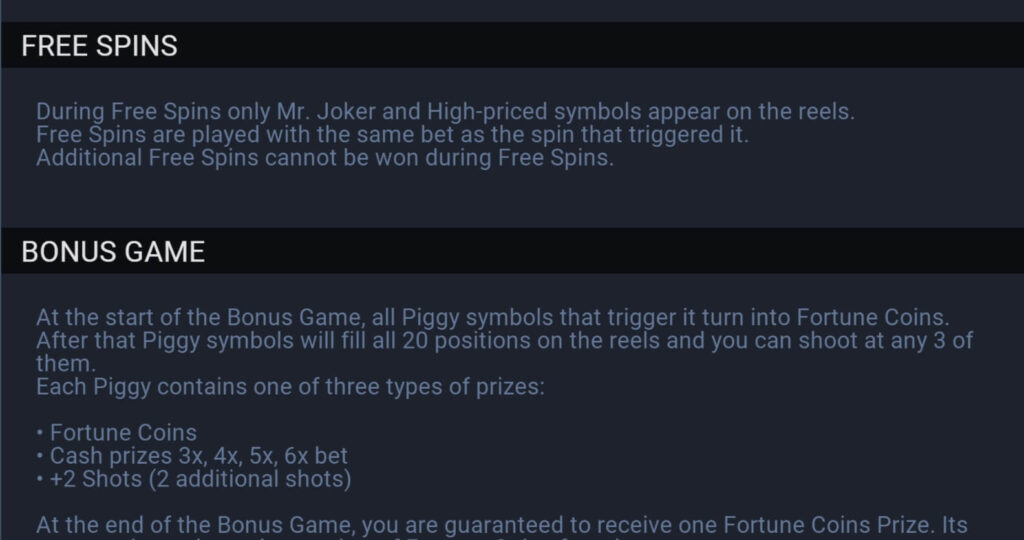1024x540 pixels.
Task: Click the FREE SPINS section heading
Action: pos(99,46)
